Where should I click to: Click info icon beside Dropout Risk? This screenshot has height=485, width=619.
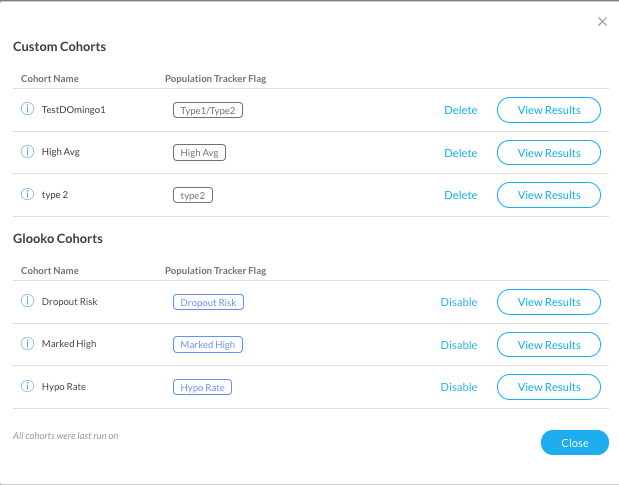[x=27, y=301]
